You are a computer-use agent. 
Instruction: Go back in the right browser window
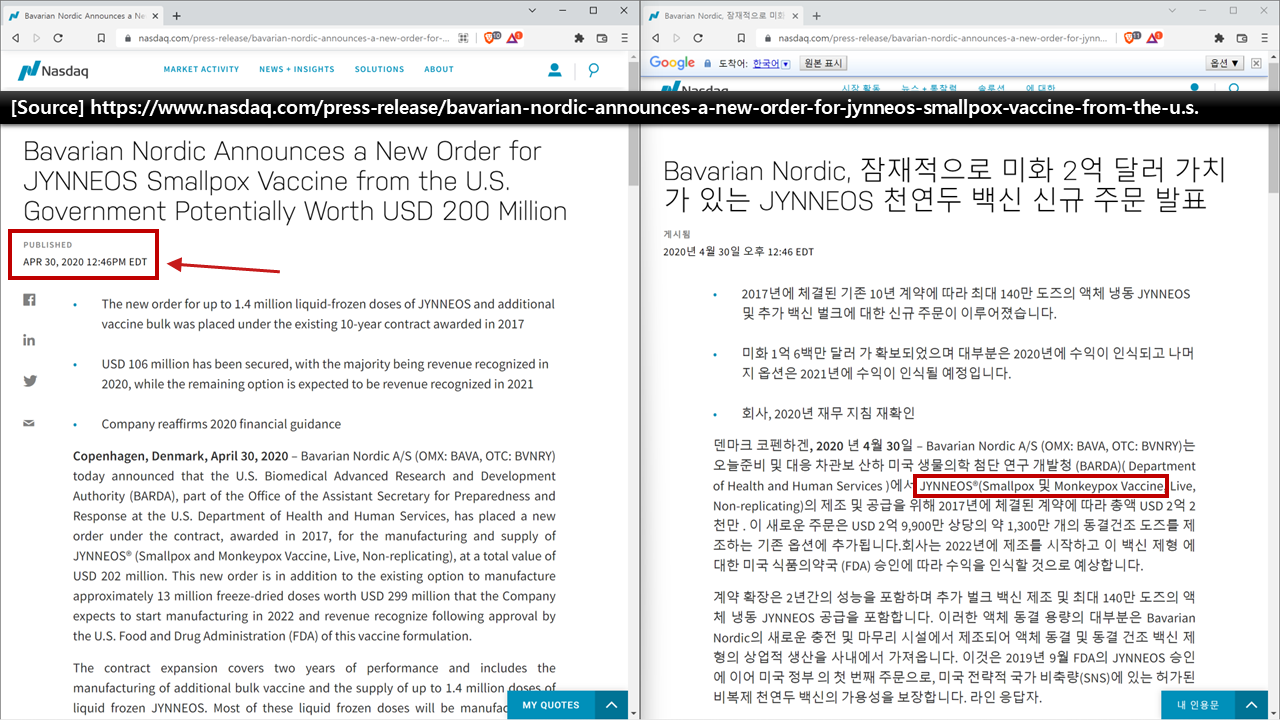coord(655,38)
